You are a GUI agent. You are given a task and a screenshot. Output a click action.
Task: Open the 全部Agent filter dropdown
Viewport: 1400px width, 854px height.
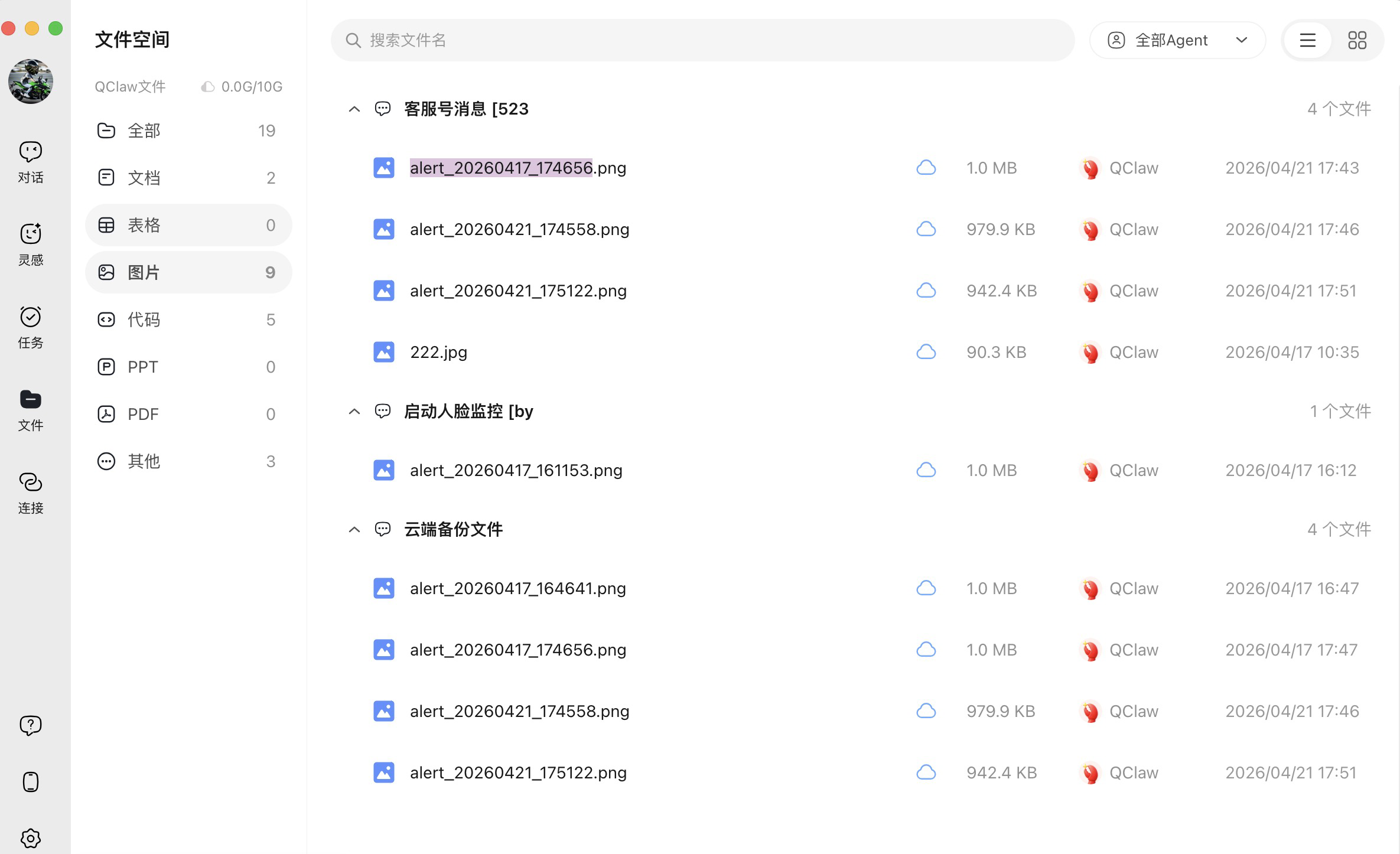tap(1177, 40)
